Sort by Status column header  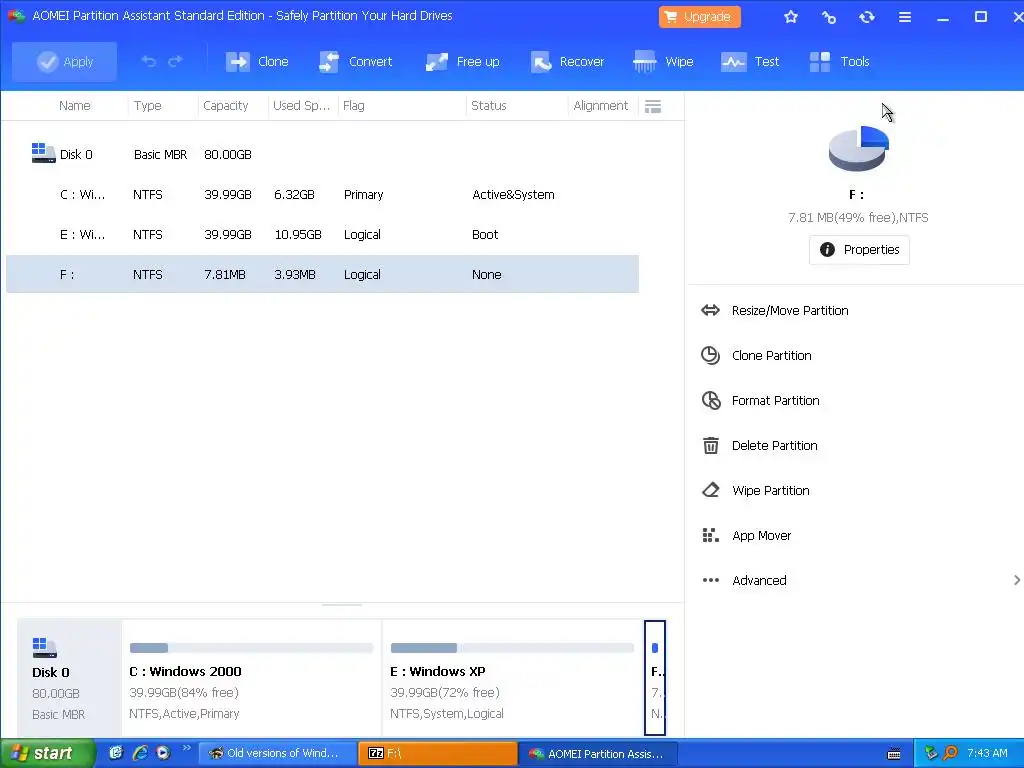(x=488, y=106)
